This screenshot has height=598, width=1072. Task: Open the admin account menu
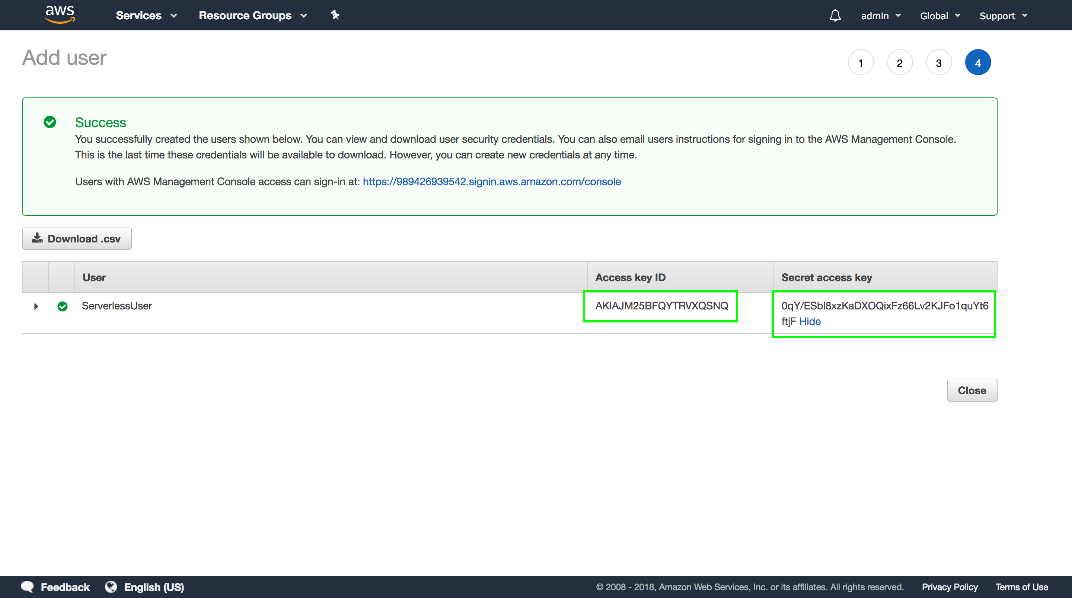880,16
